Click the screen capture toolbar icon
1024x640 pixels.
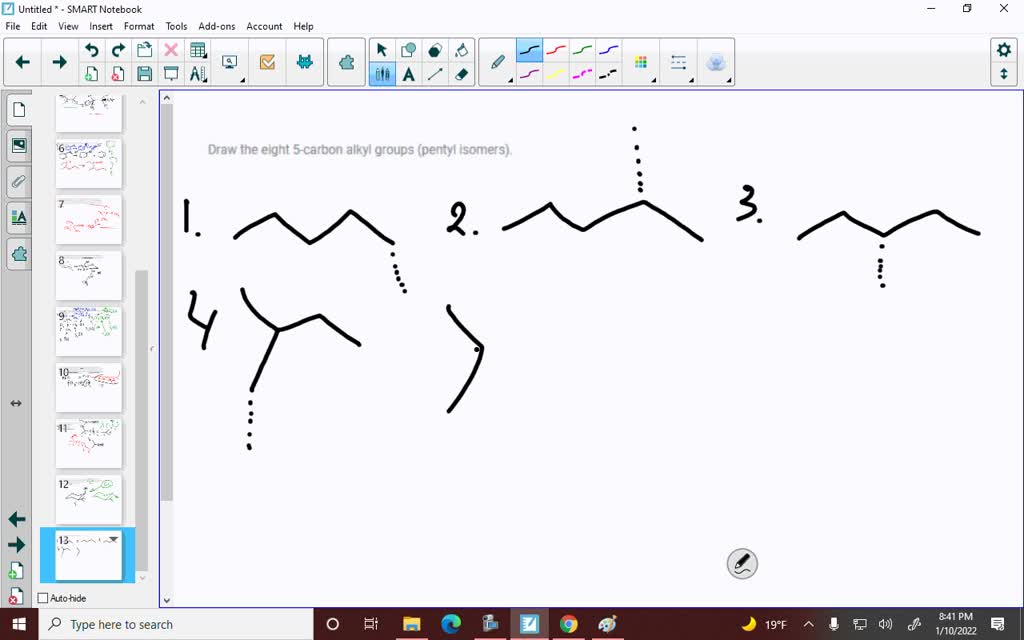coord(228,60)
